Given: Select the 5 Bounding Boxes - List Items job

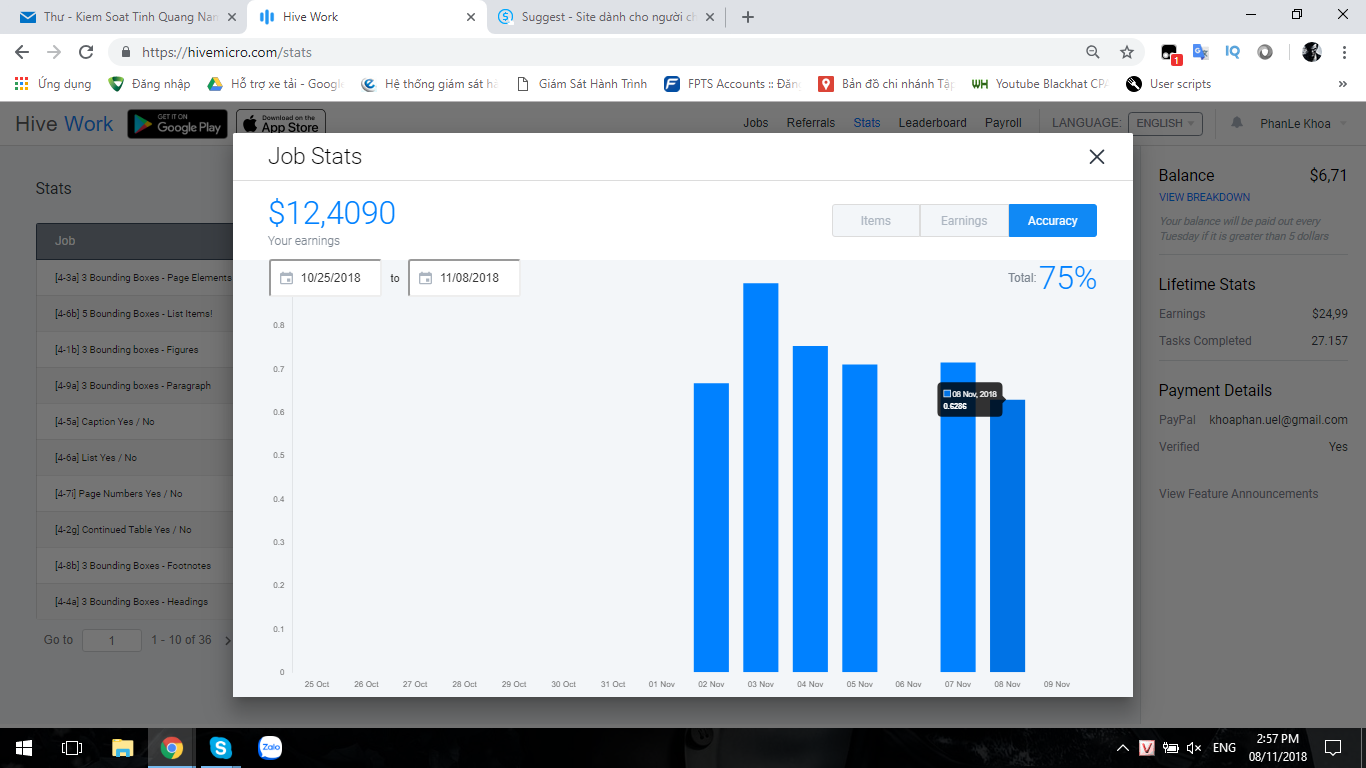Looking at the screenshot, I should point(134,314).
